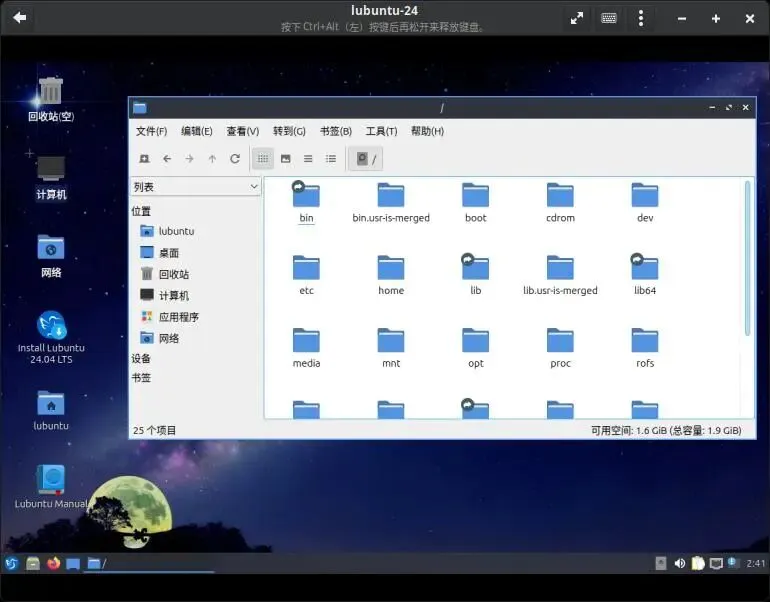Click lubuntu home desktop icon

coord(51,410)
